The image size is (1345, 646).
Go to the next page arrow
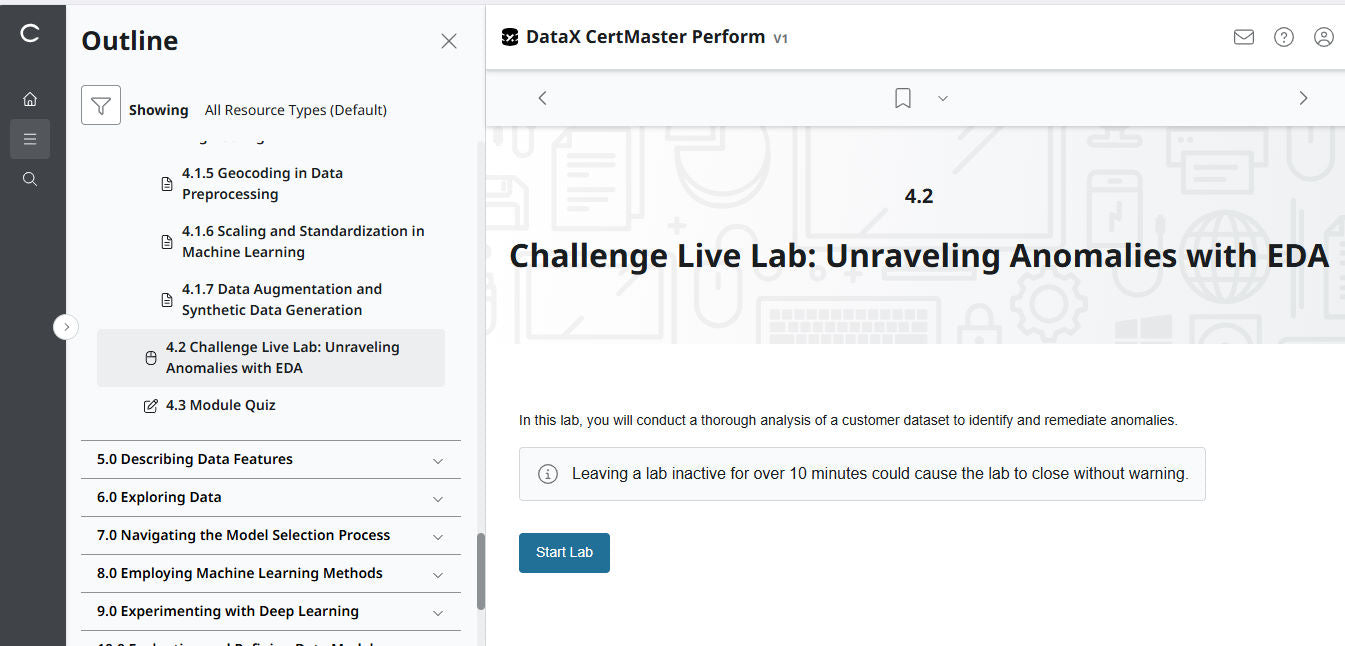[x=1302, y=98]
